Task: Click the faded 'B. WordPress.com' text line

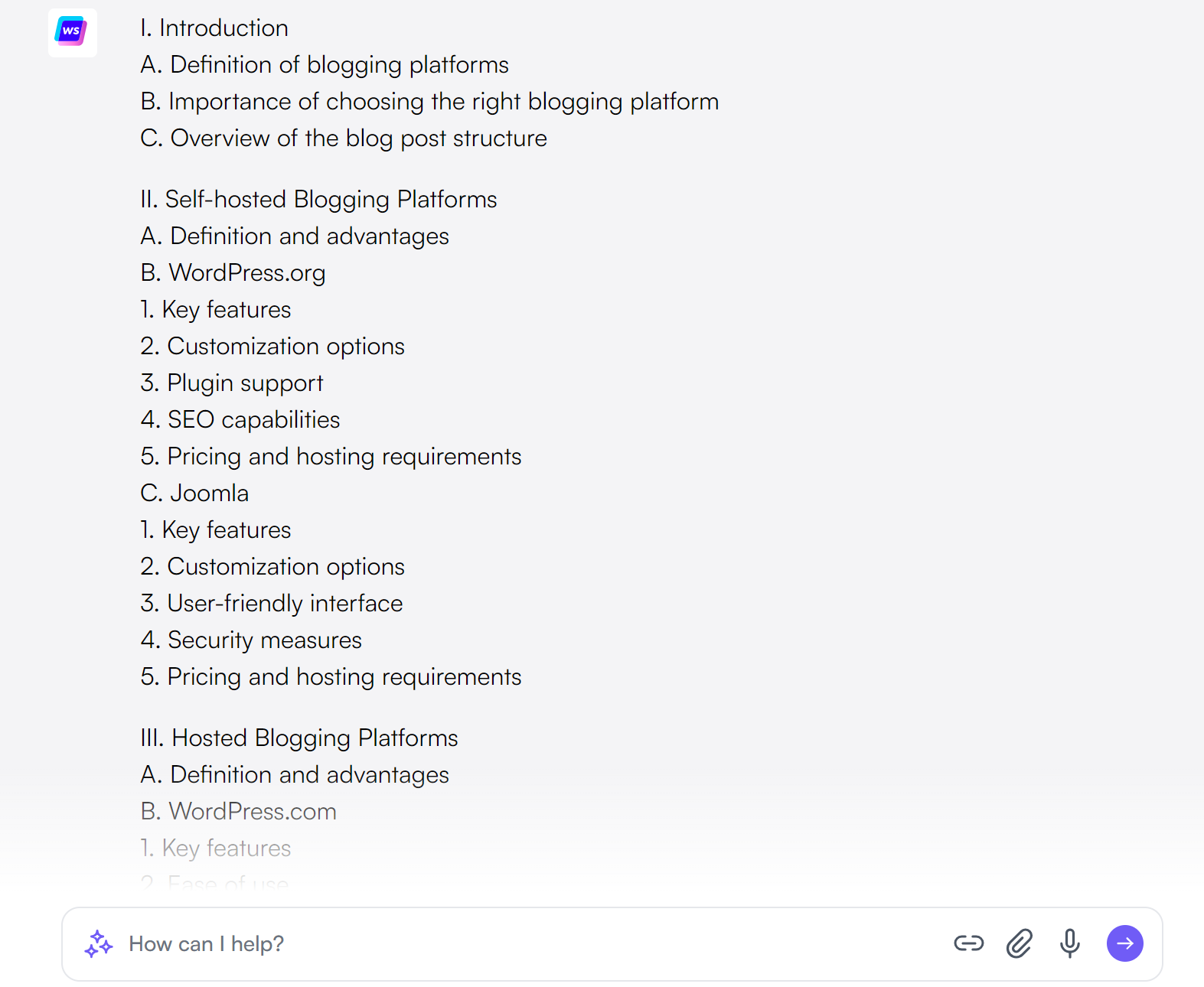Action: click(x=238, y=811)
